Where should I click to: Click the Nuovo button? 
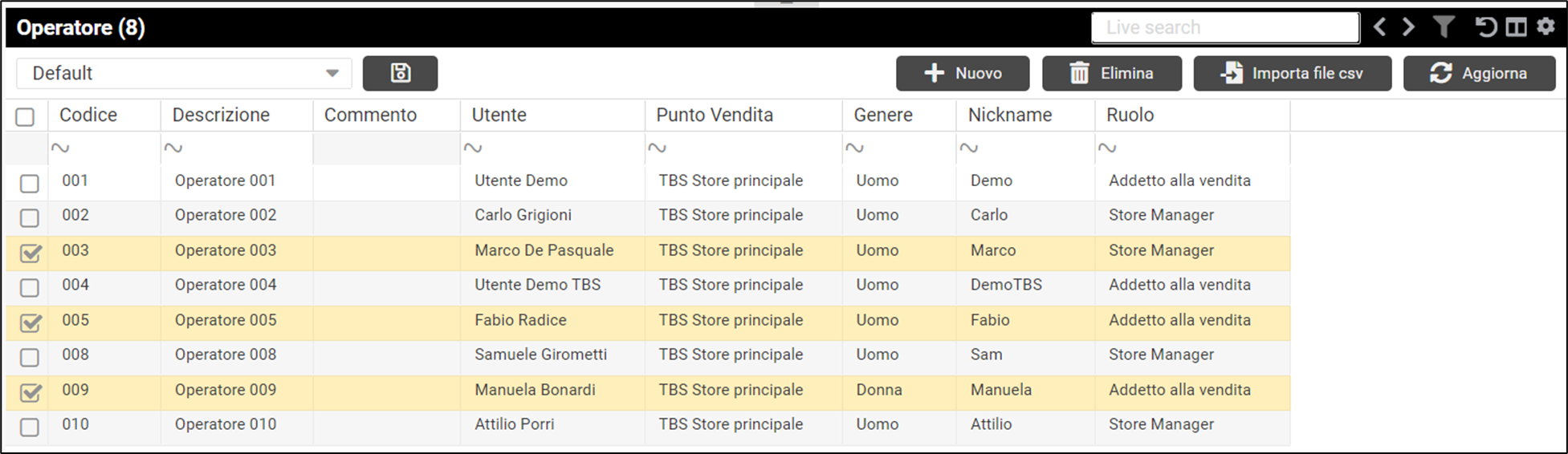[x=963, y=73]
